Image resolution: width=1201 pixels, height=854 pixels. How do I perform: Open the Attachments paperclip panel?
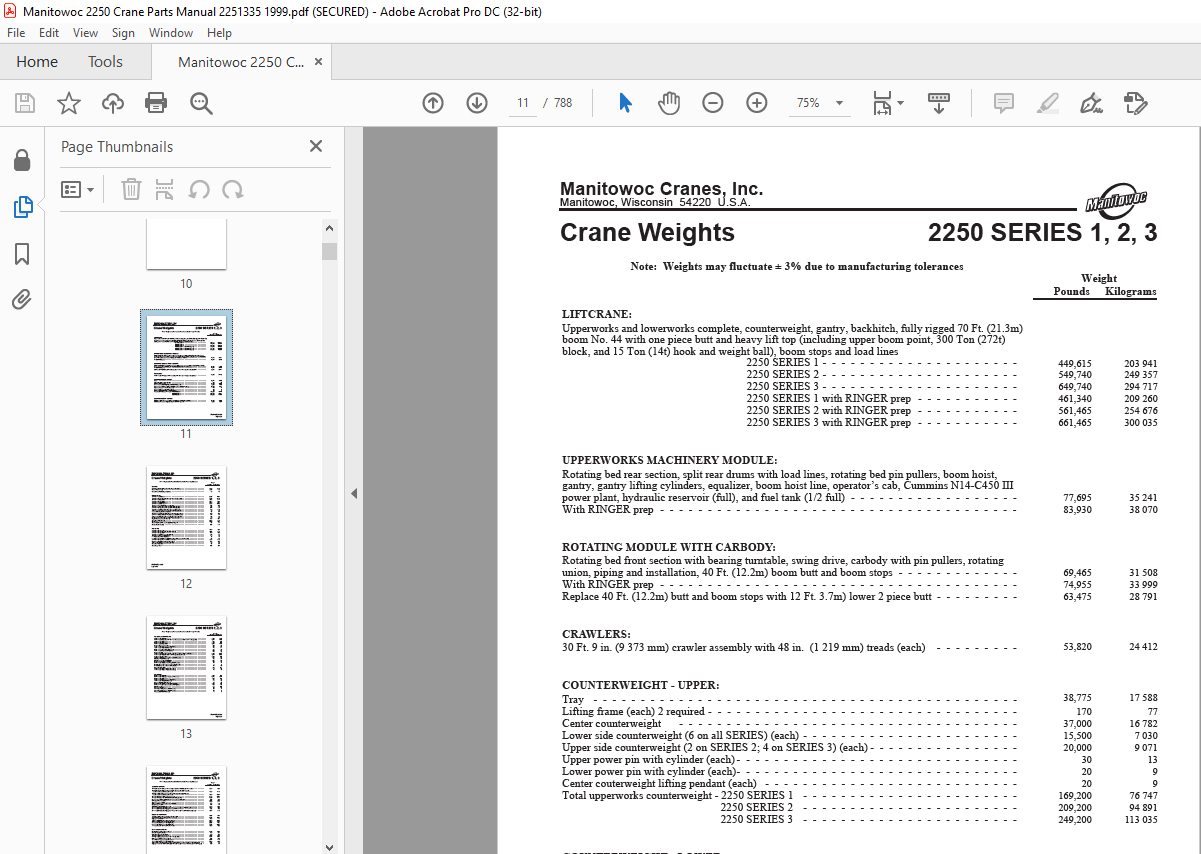22,299
